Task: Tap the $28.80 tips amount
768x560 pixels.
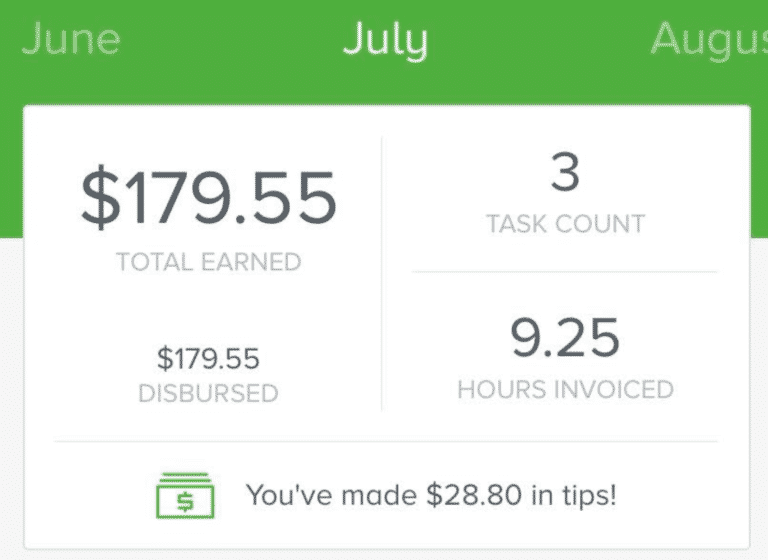Action: point(474,495)
